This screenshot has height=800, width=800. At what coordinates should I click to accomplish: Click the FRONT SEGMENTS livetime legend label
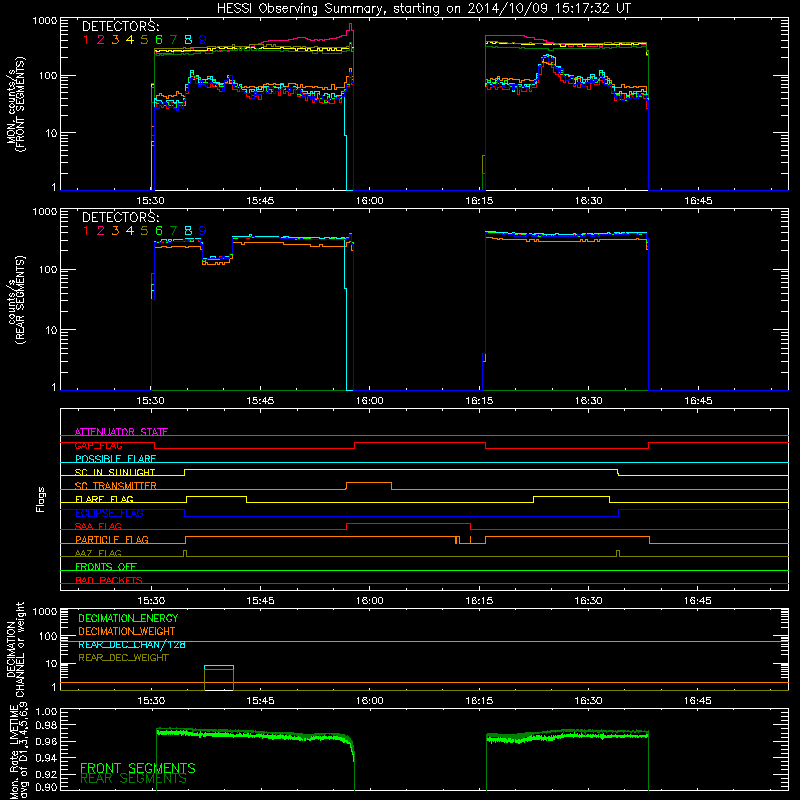pos(138,768)
